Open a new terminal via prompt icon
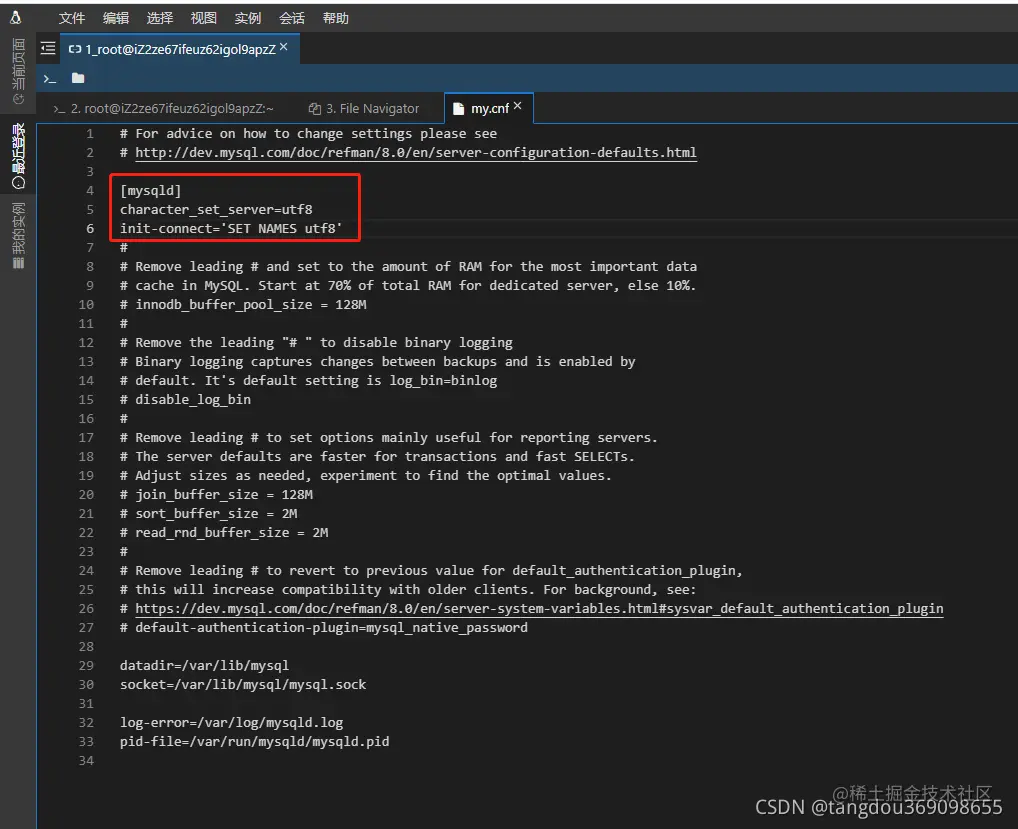The height and width of the screenshot is (829, 1018). click(x=50, y=79)
